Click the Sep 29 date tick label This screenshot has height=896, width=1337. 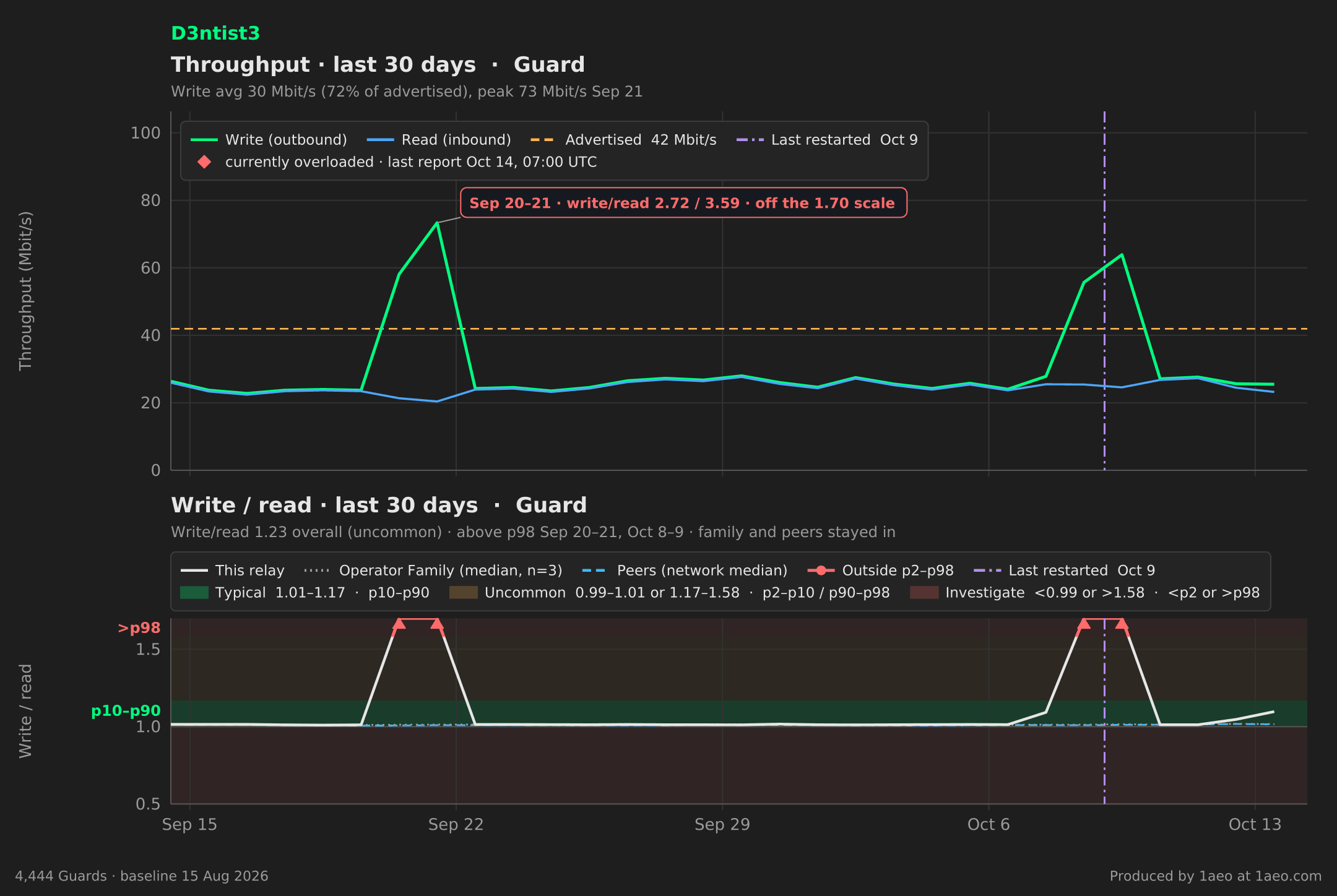(722, 825)
